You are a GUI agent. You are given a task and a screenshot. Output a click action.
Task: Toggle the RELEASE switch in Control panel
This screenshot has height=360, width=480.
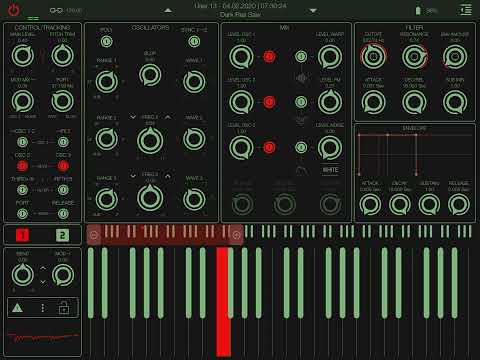tap(63, 214)
